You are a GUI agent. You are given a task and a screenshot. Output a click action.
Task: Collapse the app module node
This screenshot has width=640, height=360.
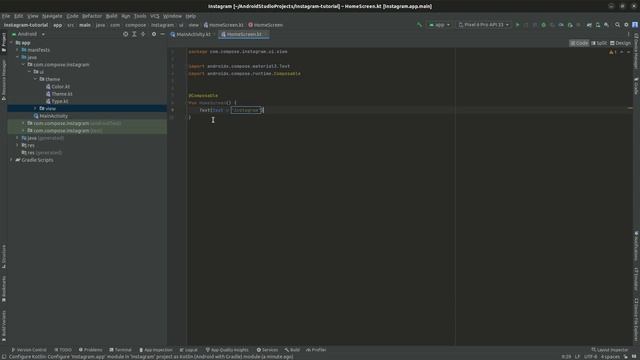(x=11, y=42)
